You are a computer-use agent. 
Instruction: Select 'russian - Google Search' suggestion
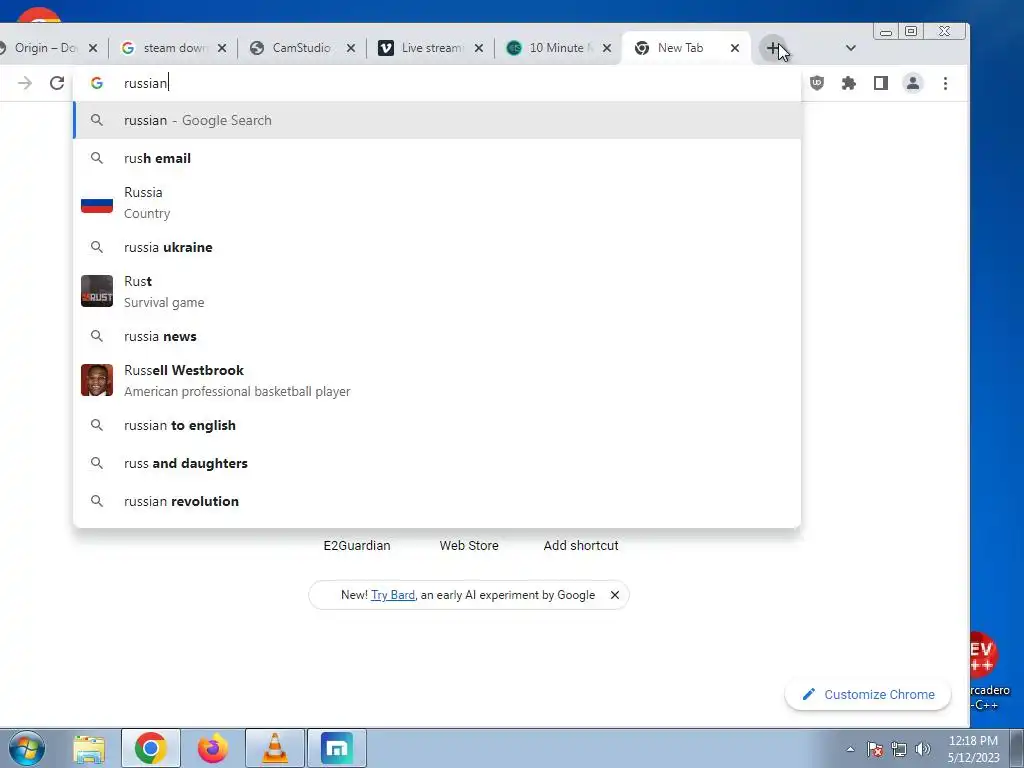437,120
